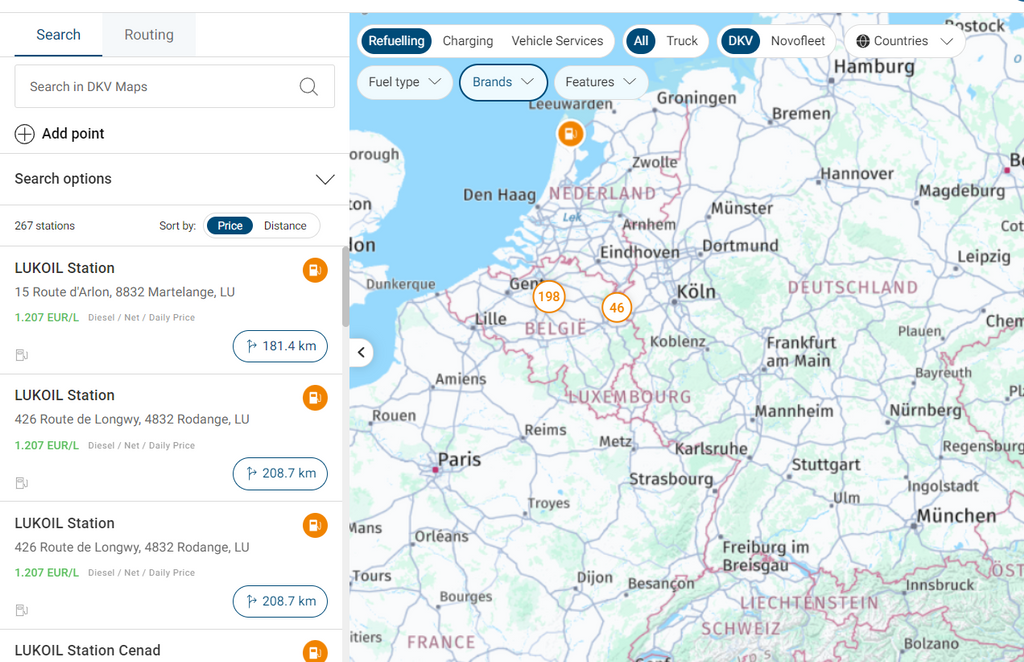This screenshot has width=1024, height=662.
Task: Switch to Charging stations
Action: coord(468,41)
